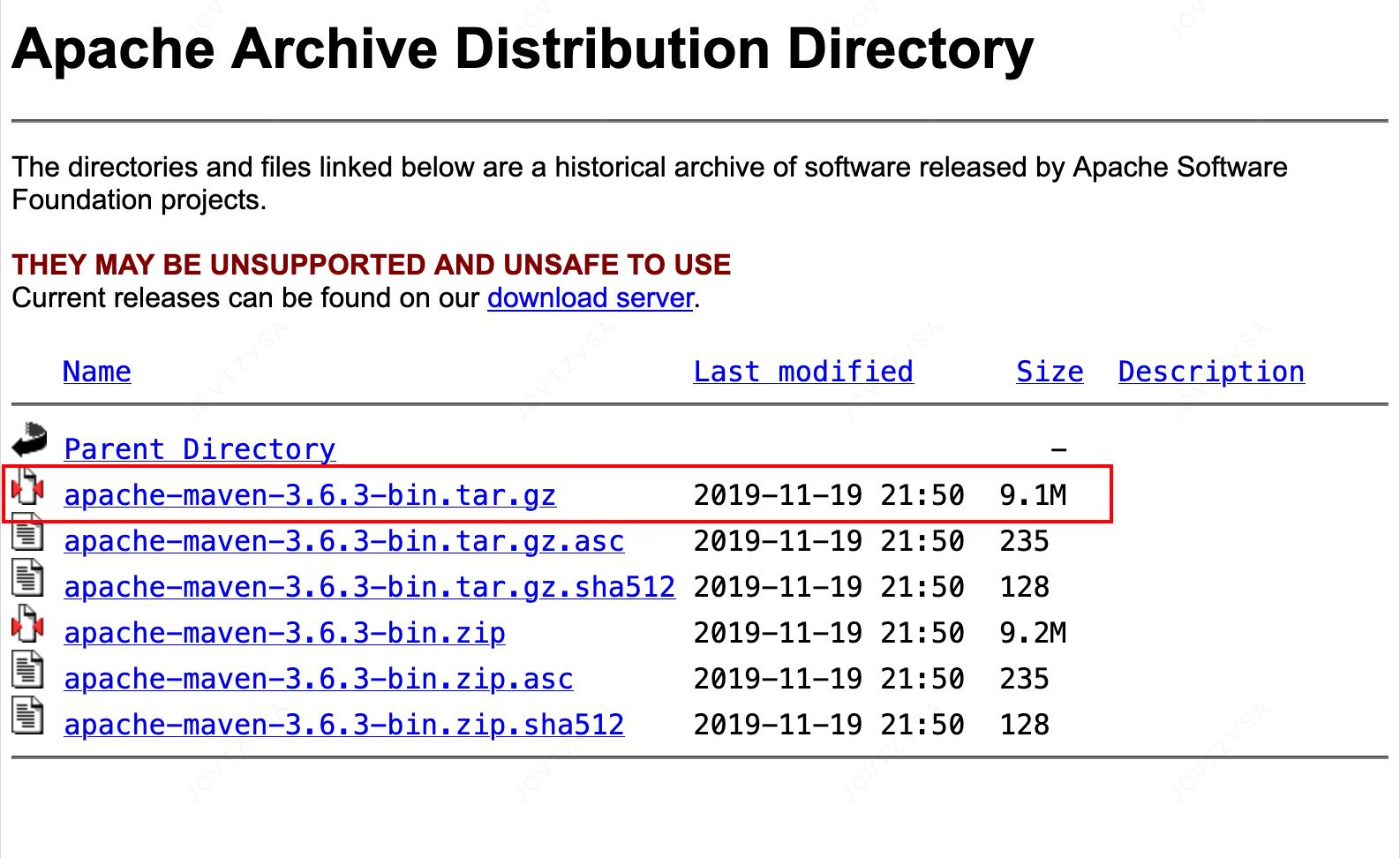This screenshot has width=1400, height=858.
Task: Click the date in the bin.zip row
Action: point(829,633)
